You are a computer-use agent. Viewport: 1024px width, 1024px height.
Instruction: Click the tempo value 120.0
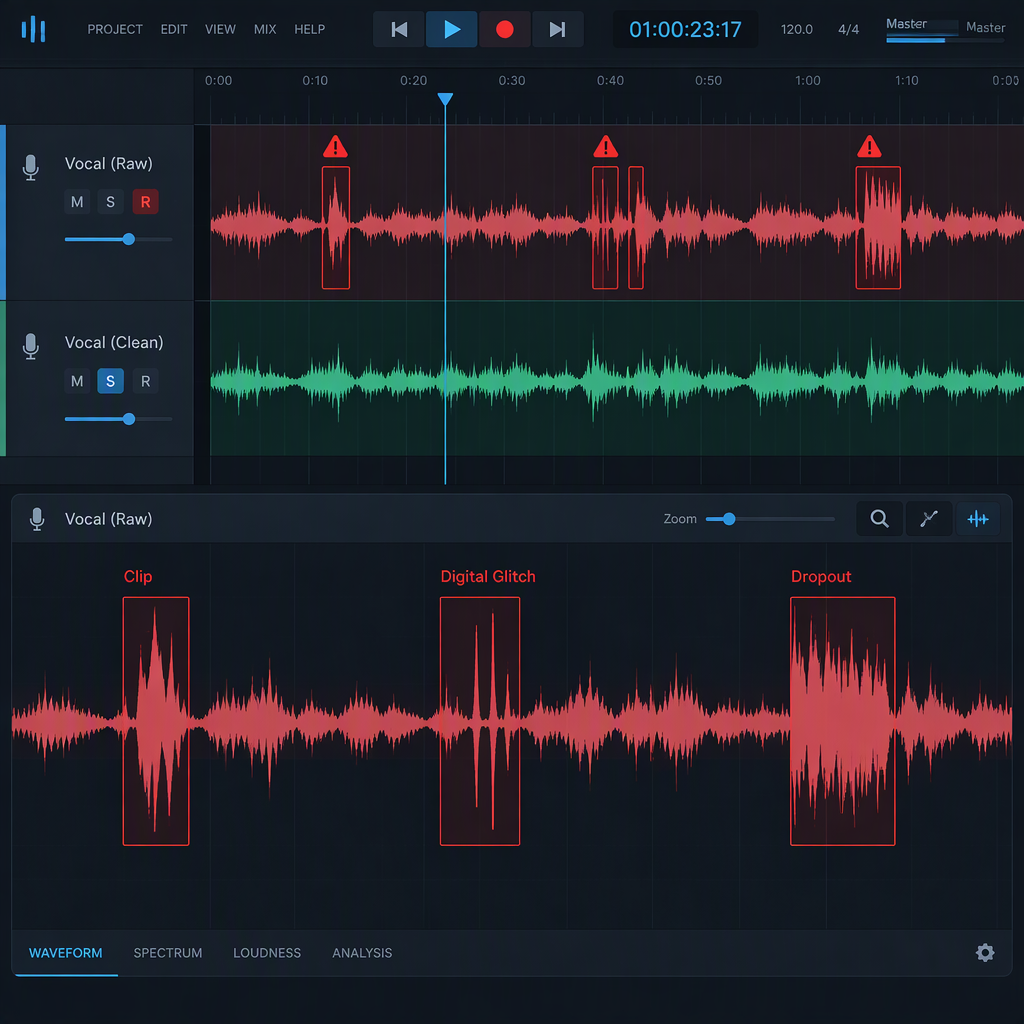pyautogui.click(x=797, y=29)
